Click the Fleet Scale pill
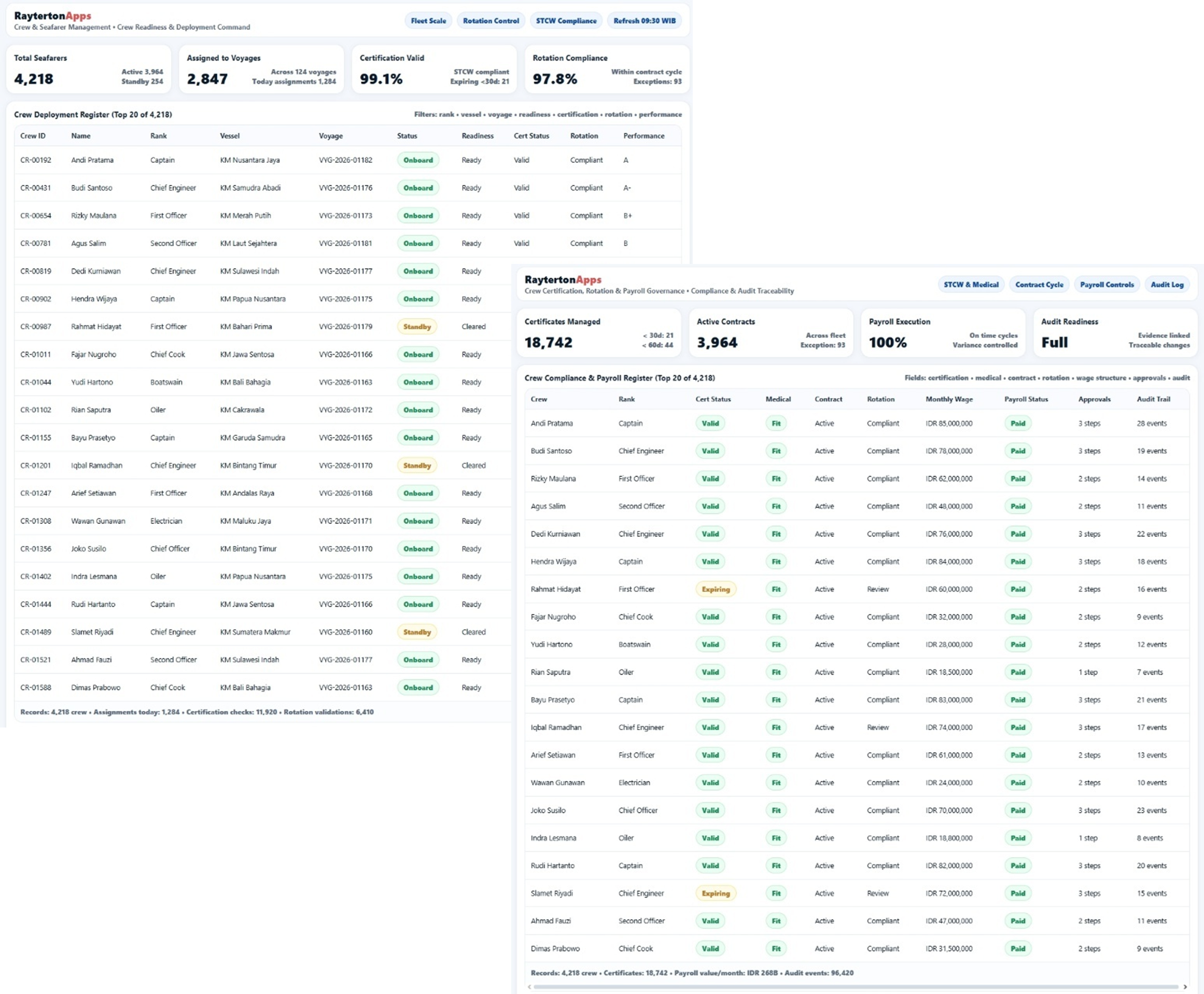1204x994 pixels. (x=428, y=21)
